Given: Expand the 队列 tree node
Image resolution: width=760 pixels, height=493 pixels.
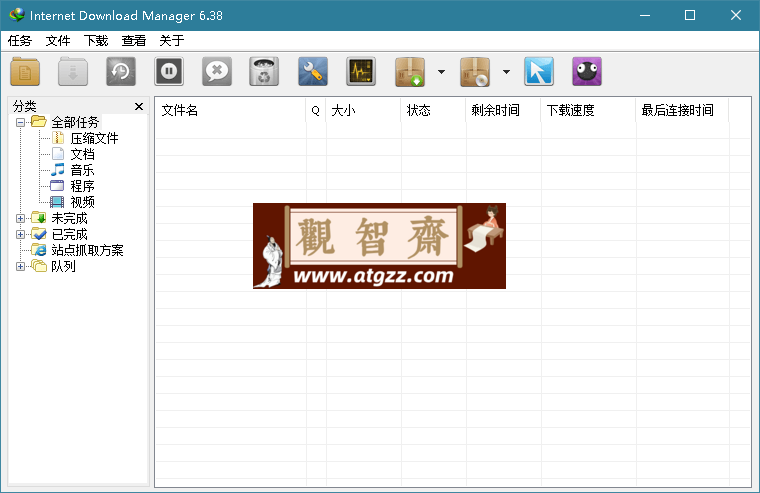Looking at the screenshot, I should (x=20, y=266).
